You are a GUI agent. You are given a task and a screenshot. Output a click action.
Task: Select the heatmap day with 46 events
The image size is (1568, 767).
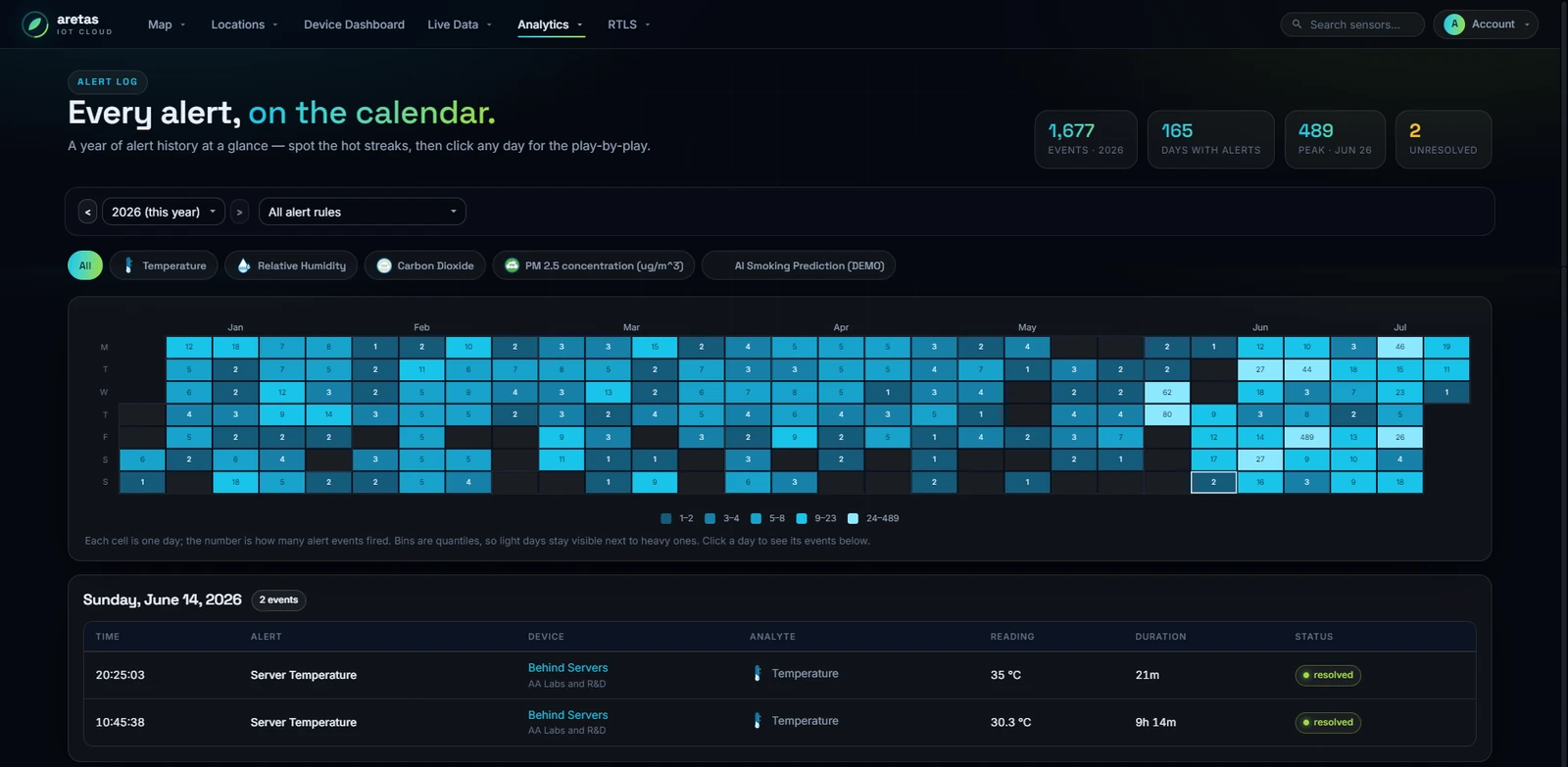1399,347
